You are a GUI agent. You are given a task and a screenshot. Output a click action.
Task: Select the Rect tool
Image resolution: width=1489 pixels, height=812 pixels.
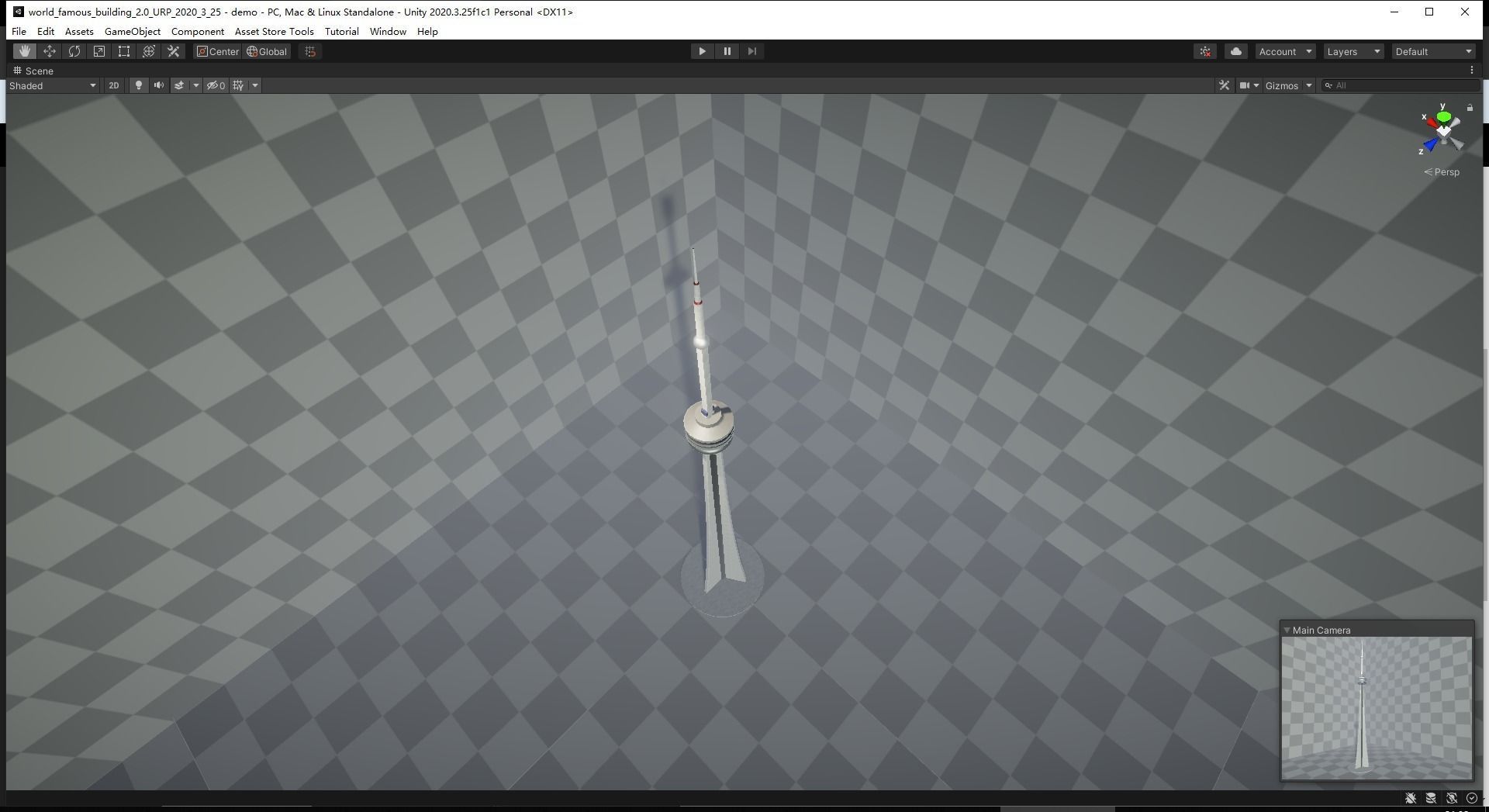point(124,51)
